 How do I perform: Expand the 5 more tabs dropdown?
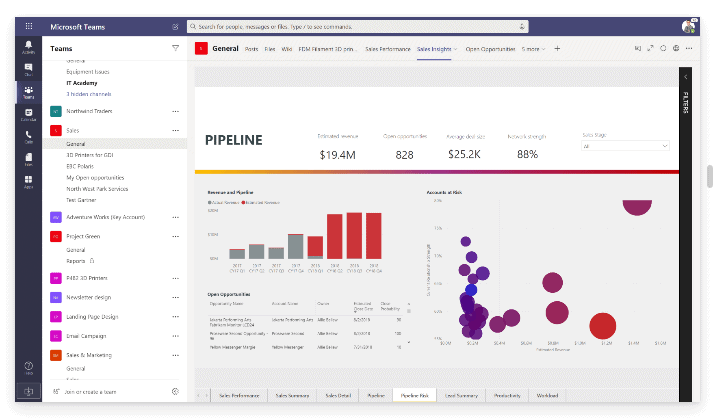coord(533,49)
